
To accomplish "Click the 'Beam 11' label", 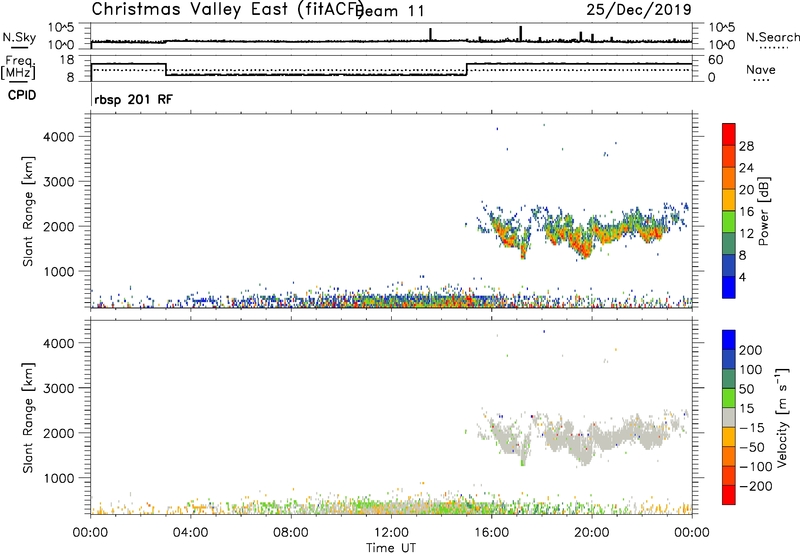I will click(391, 11).
